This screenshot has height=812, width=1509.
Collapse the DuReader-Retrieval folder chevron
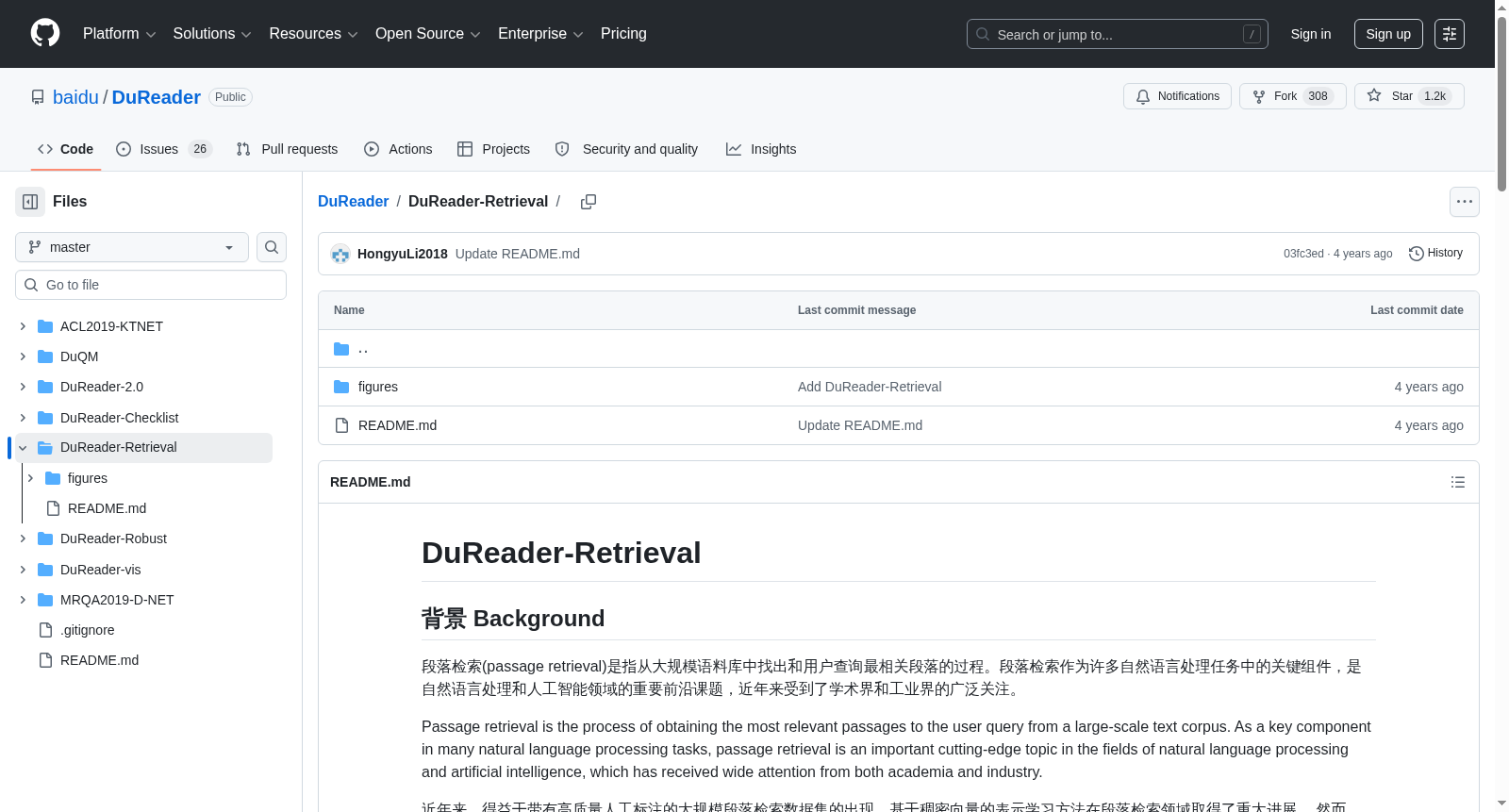[23, 448]
